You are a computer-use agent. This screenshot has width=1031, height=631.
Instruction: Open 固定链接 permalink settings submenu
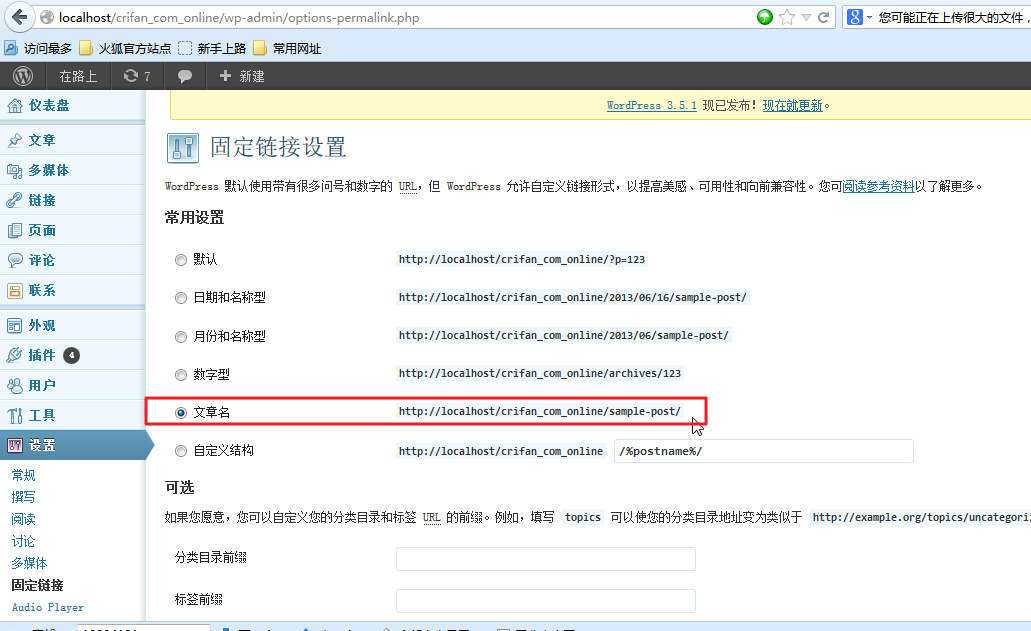[37, 585]
